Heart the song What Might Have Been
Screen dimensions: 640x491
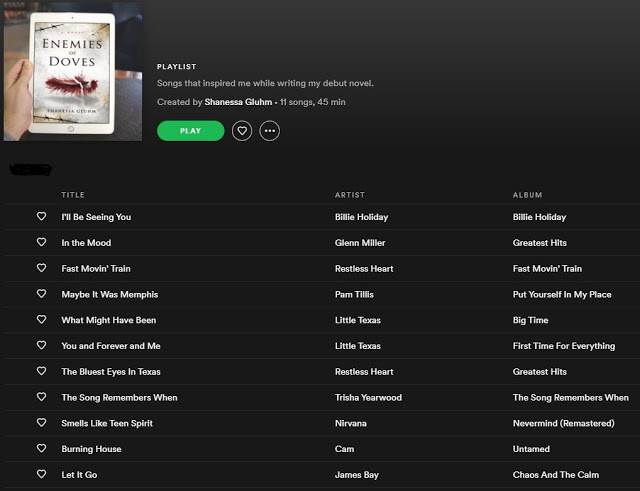pyautogui.click(x=41, y=320)
